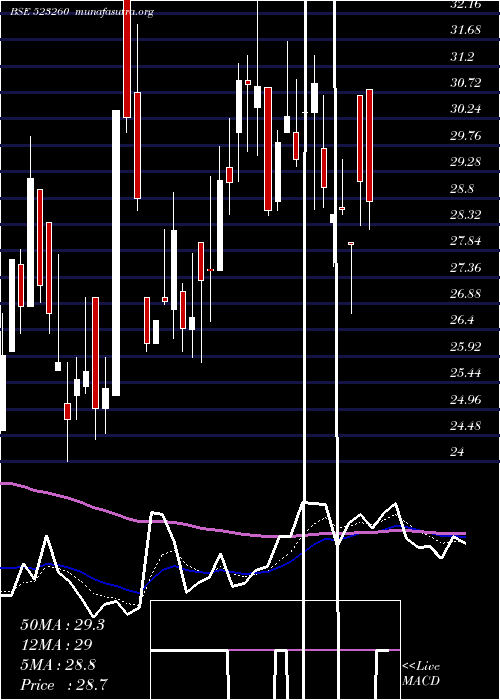
Task: Open the munafasutra.org watermark link text
Action: pyautogui.click(x=115, y=12)
